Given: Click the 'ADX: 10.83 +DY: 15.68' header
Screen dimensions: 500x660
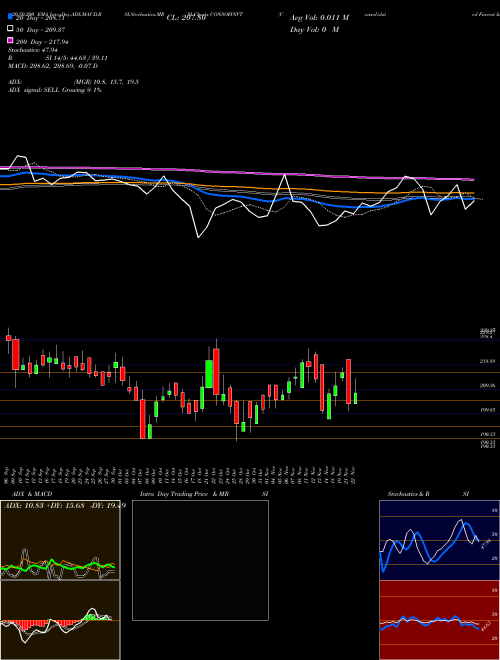Looking at the screenshot, I should pyautogui.click(x=65, y=506).
